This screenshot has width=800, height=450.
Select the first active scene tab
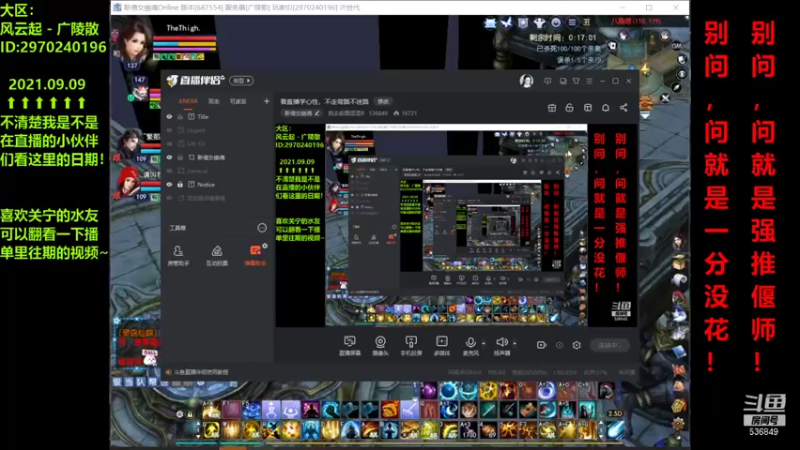pos(188,101)
